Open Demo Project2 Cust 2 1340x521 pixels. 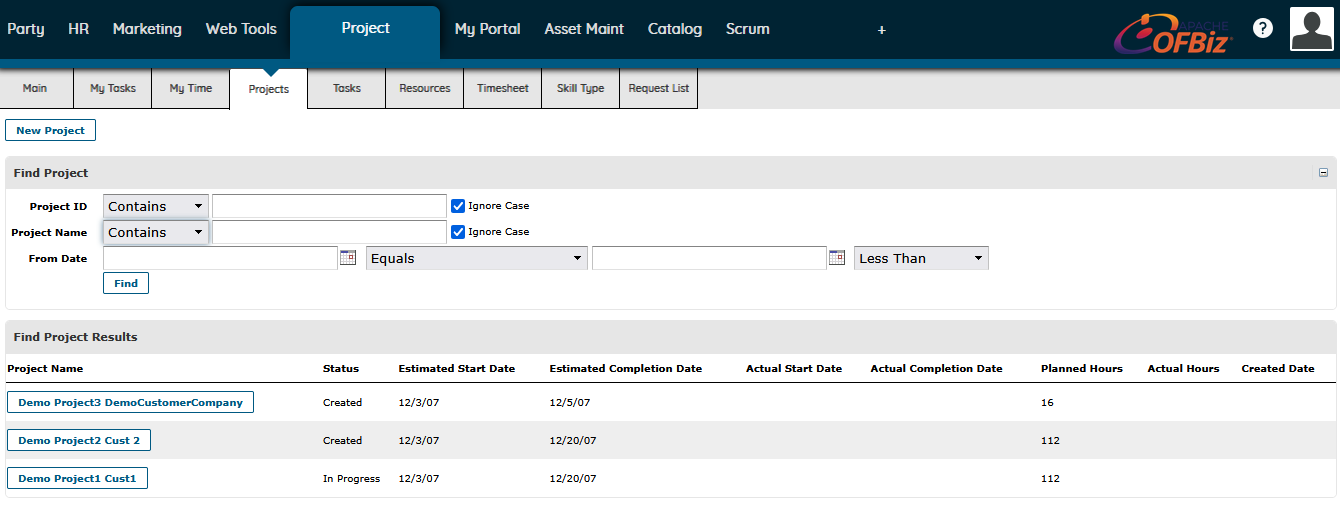point(79,440)
